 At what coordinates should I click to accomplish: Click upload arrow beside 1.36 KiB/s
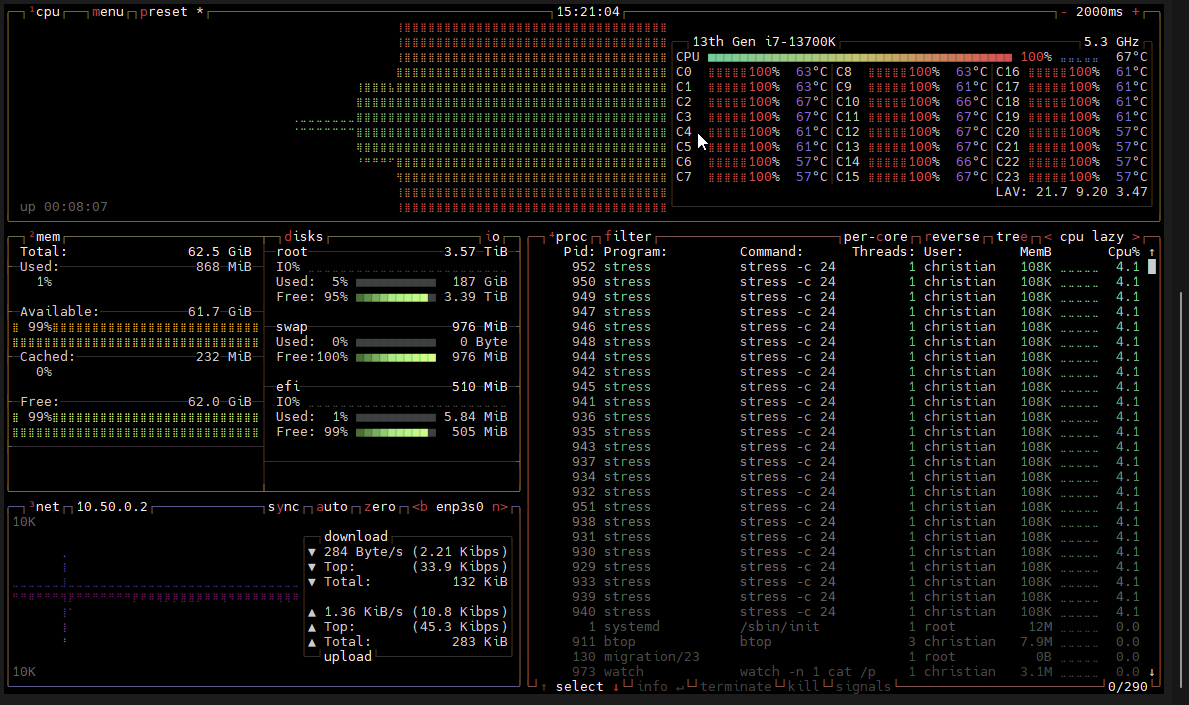click(312, 612)
